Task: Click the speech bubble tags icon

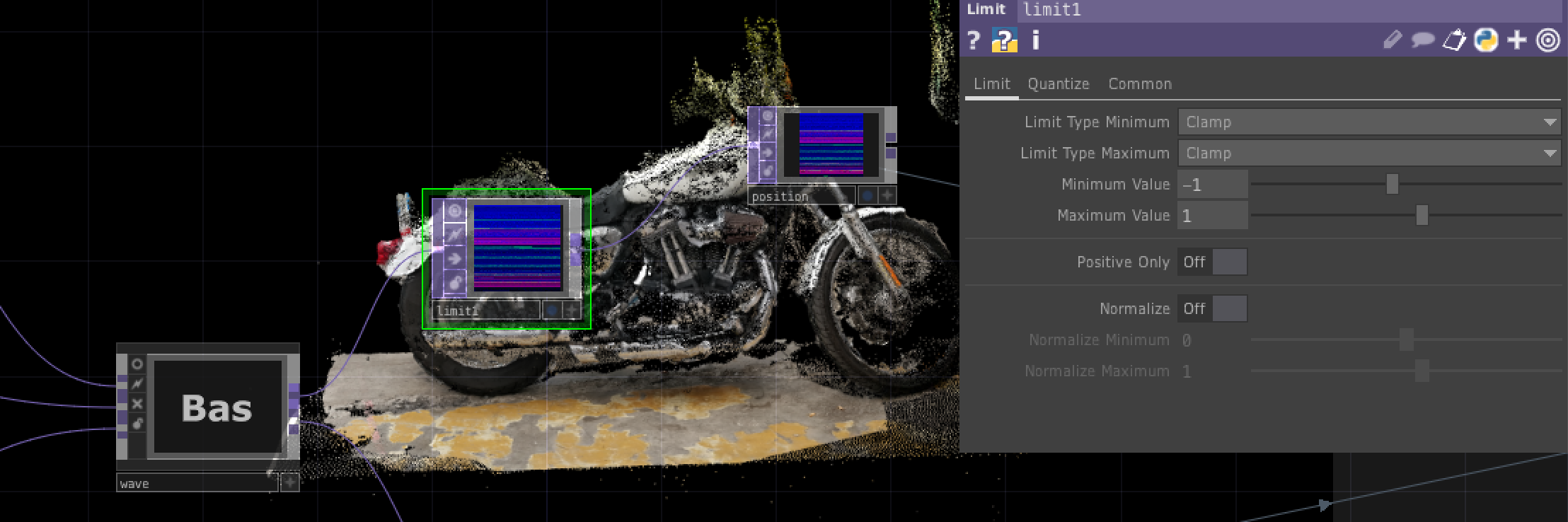Action: (x=1422, y=40)
